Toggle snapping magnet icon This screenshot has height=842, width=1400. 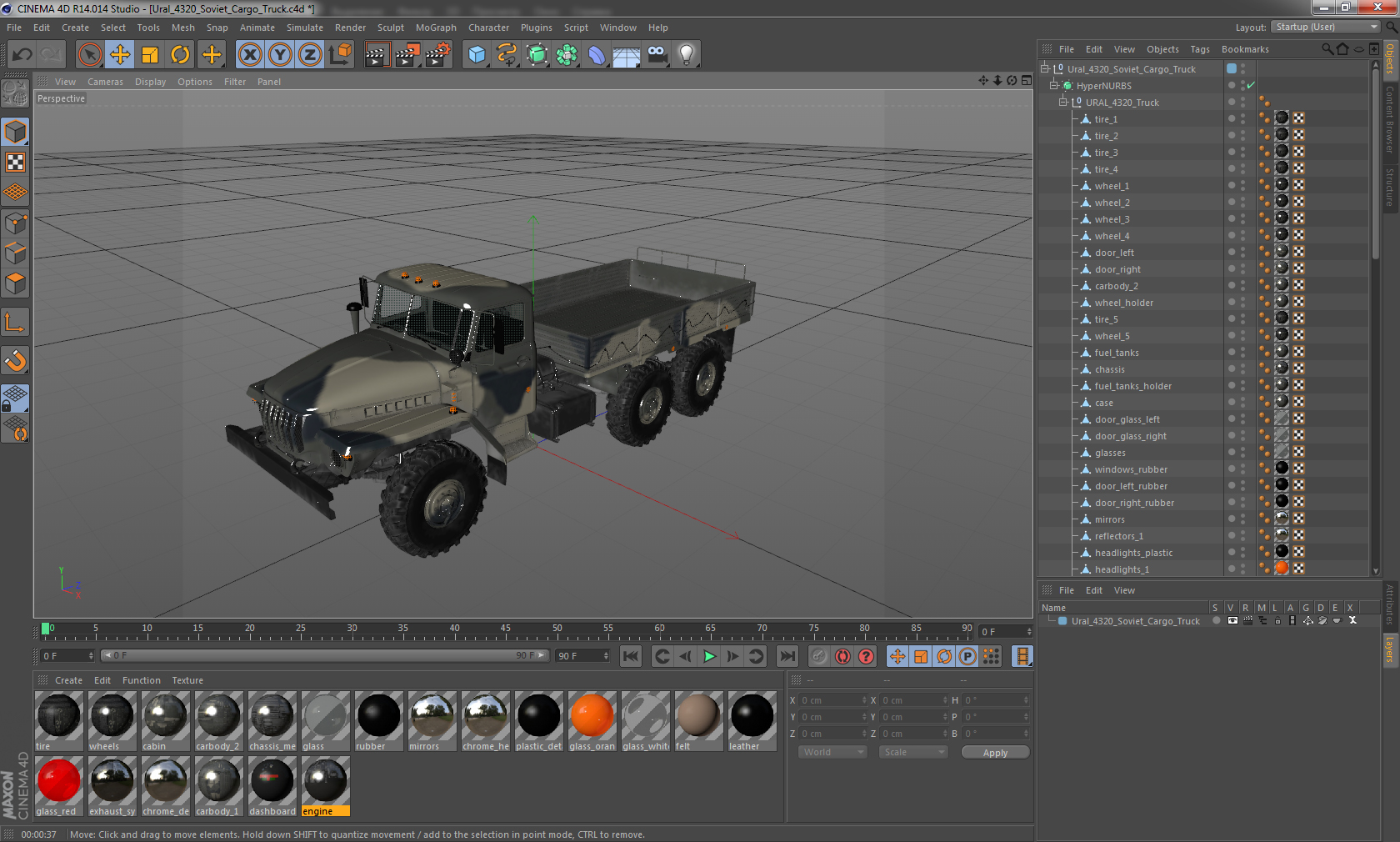[x=15, y=360]
